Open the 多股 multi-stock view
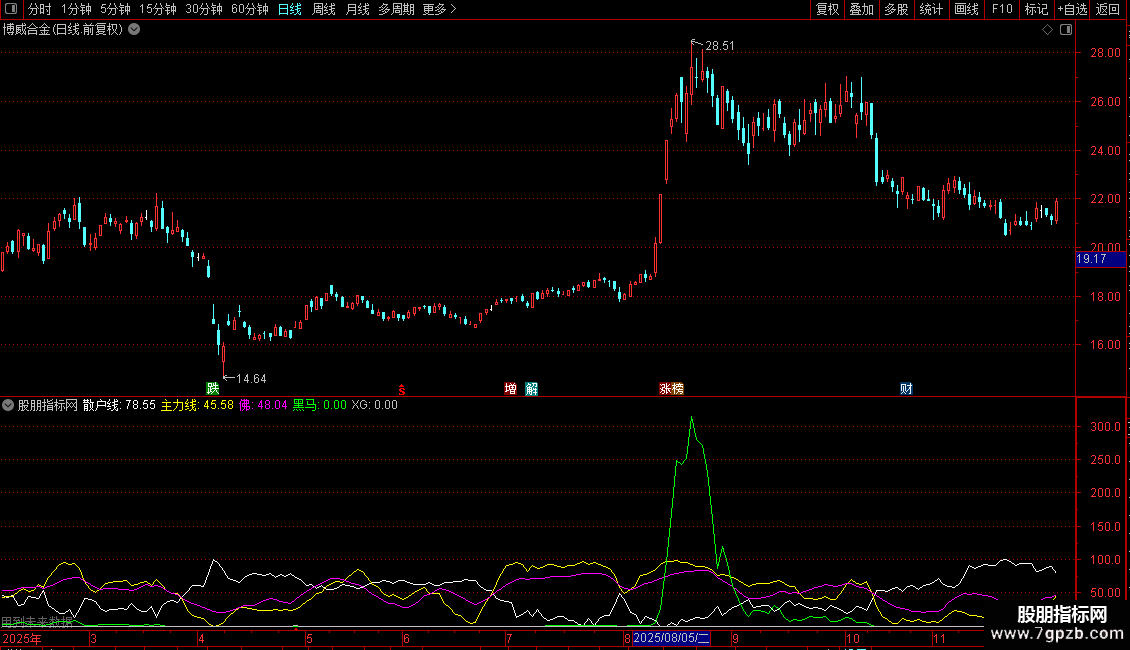 [896, 9]
